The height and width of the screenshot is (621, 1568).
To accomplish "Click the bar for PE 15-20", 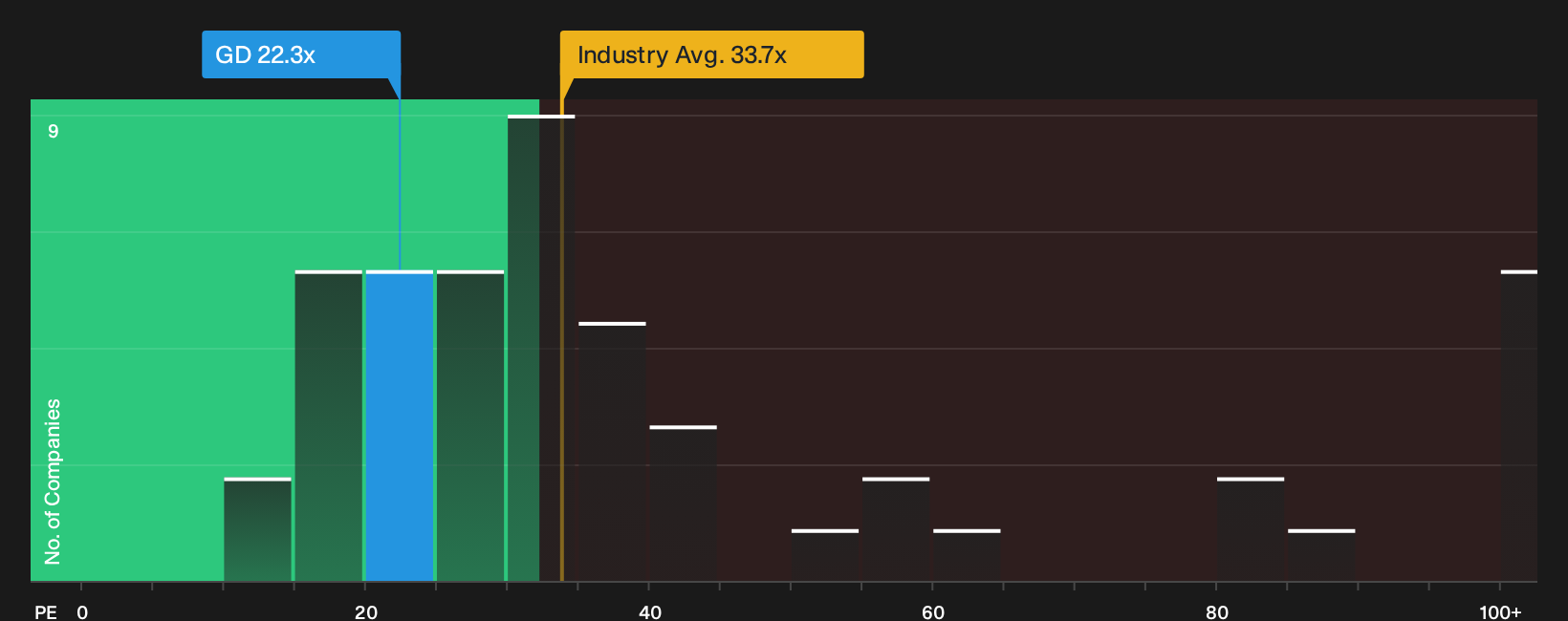I will [x=329, y=426].
